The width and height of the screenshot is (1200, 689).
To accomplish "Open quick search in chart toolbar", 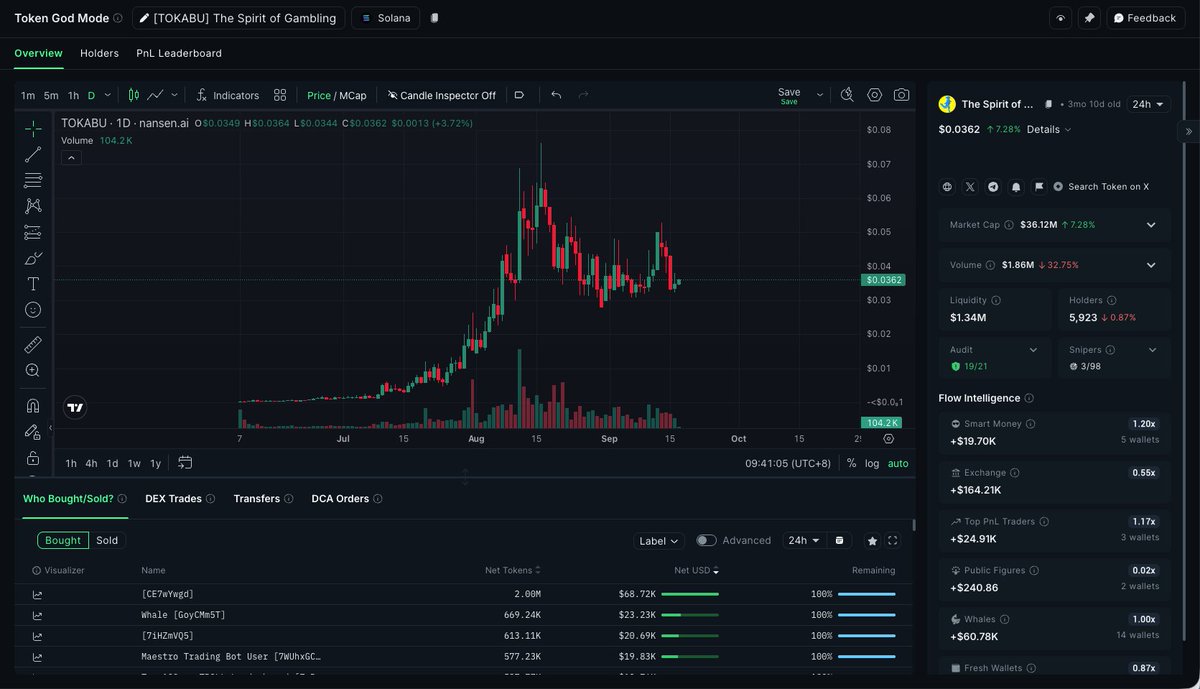I will [x=847, y=95].
